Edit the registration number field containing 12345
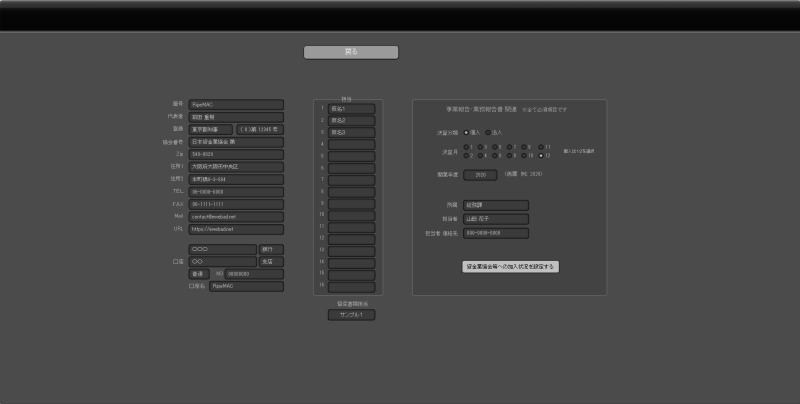800x404 pixels. click(x=260, y=130)
